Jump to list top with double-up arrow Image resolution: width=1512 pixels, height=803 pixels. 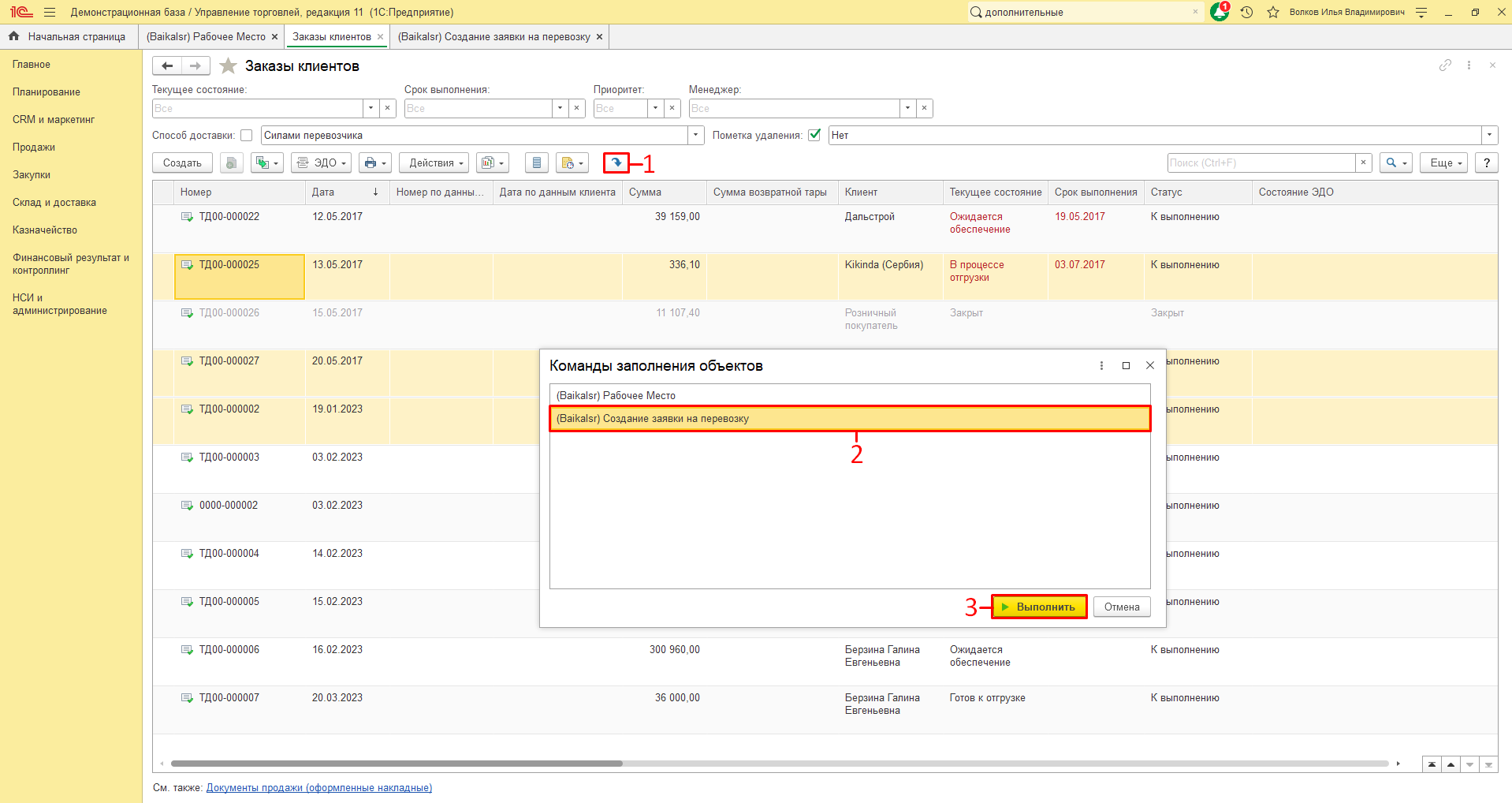coord(1432,764)
